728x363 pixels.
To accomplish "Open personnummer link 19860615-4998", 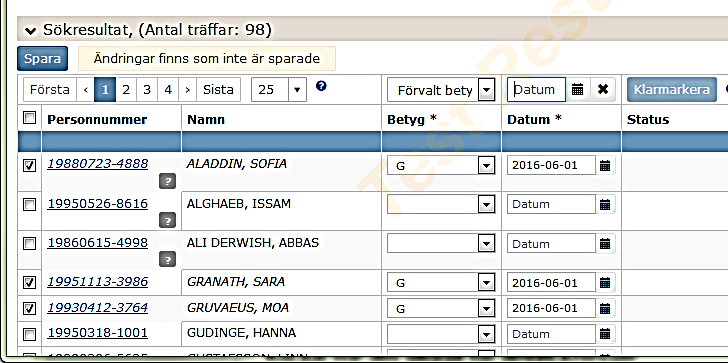I will tap(98, 243).
